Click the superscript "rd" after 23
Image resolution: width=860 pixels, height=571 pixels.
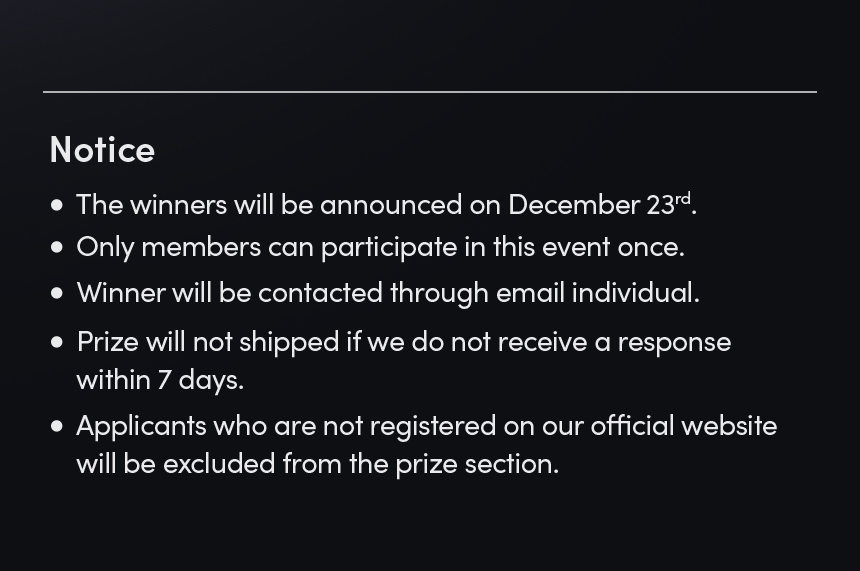683,199
